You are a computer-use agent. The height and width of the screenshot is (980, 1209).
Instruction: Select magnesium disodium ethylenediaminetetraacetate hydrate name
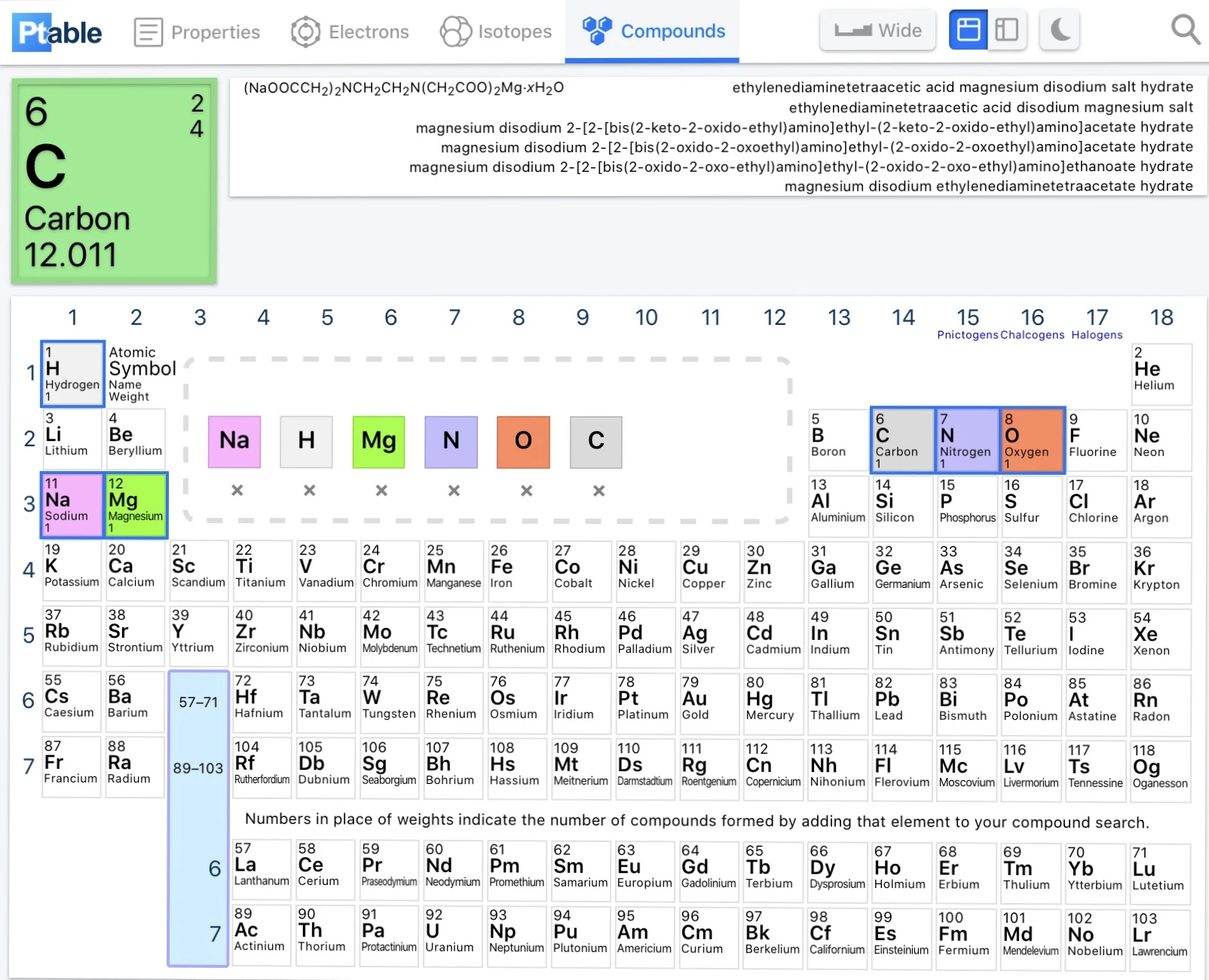coord(988,186)
